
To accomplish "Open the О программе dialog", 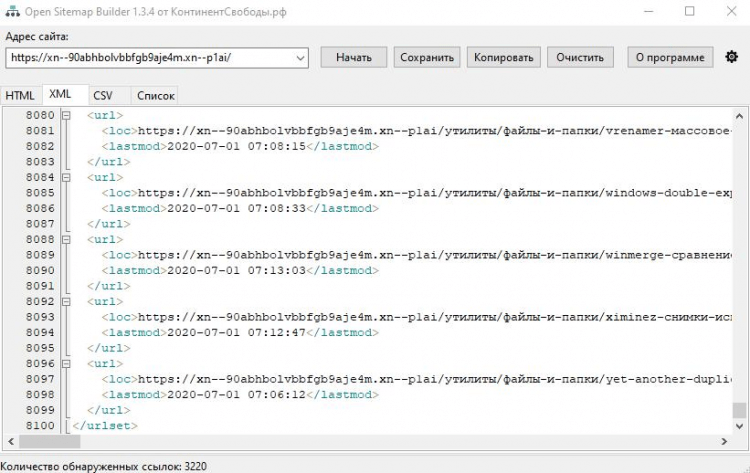I will [670, 57].
